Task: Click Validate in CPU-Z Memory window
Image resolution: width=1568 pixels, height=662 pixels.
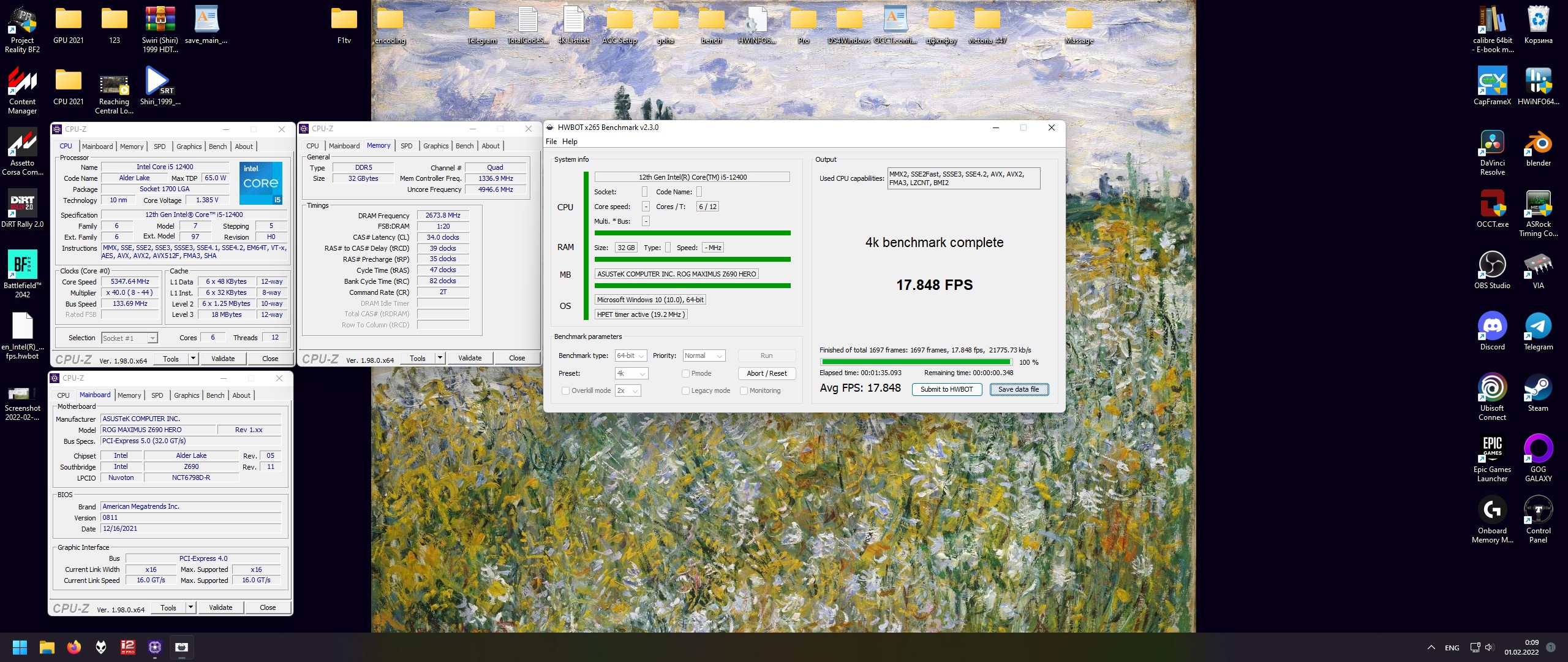Action: (x=470, y=358)
